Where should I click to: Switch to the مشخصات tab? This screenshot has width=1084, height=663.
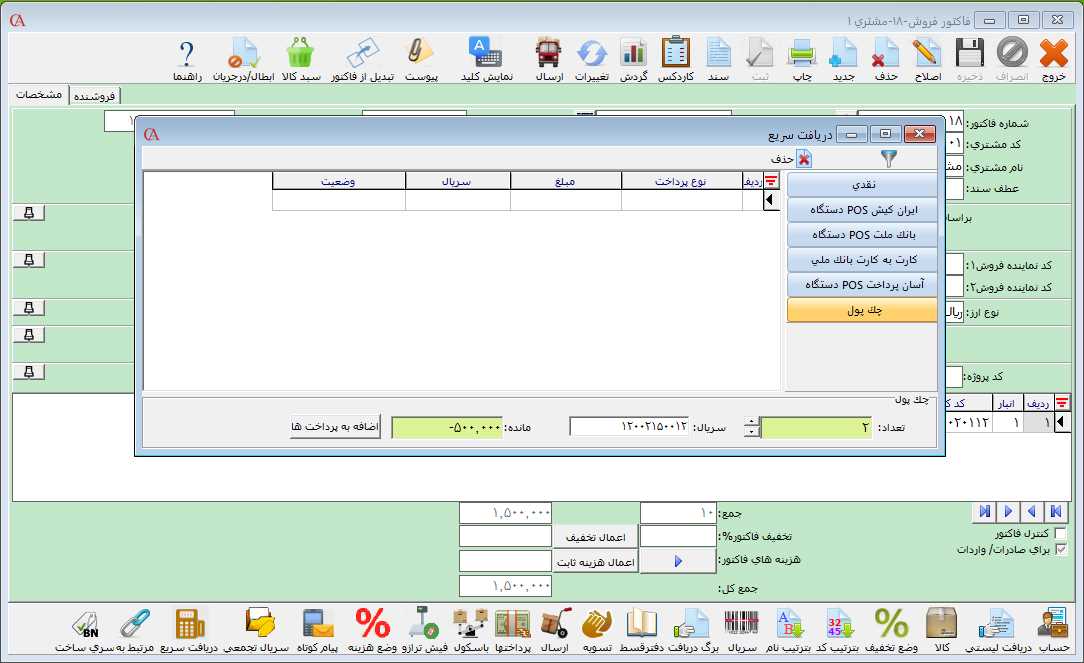(40, 94)
